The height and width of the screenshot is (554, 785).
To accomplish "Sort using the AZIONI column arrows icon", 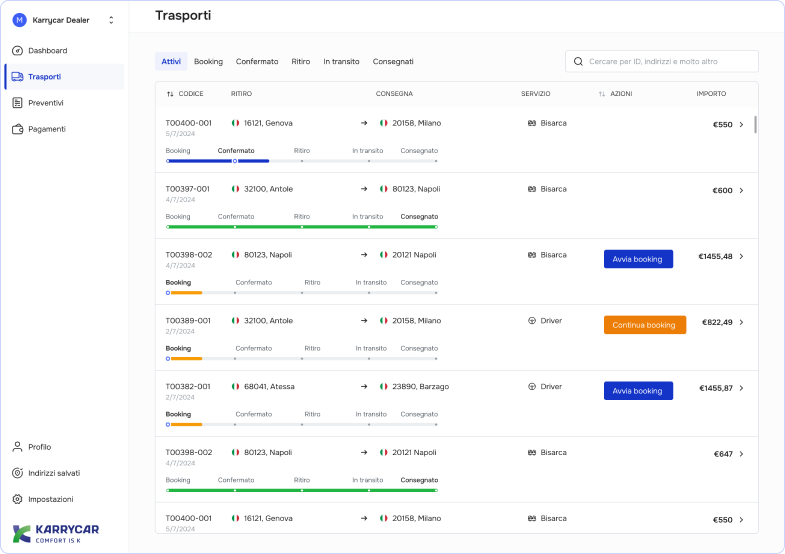I will [x=602, y=94].
